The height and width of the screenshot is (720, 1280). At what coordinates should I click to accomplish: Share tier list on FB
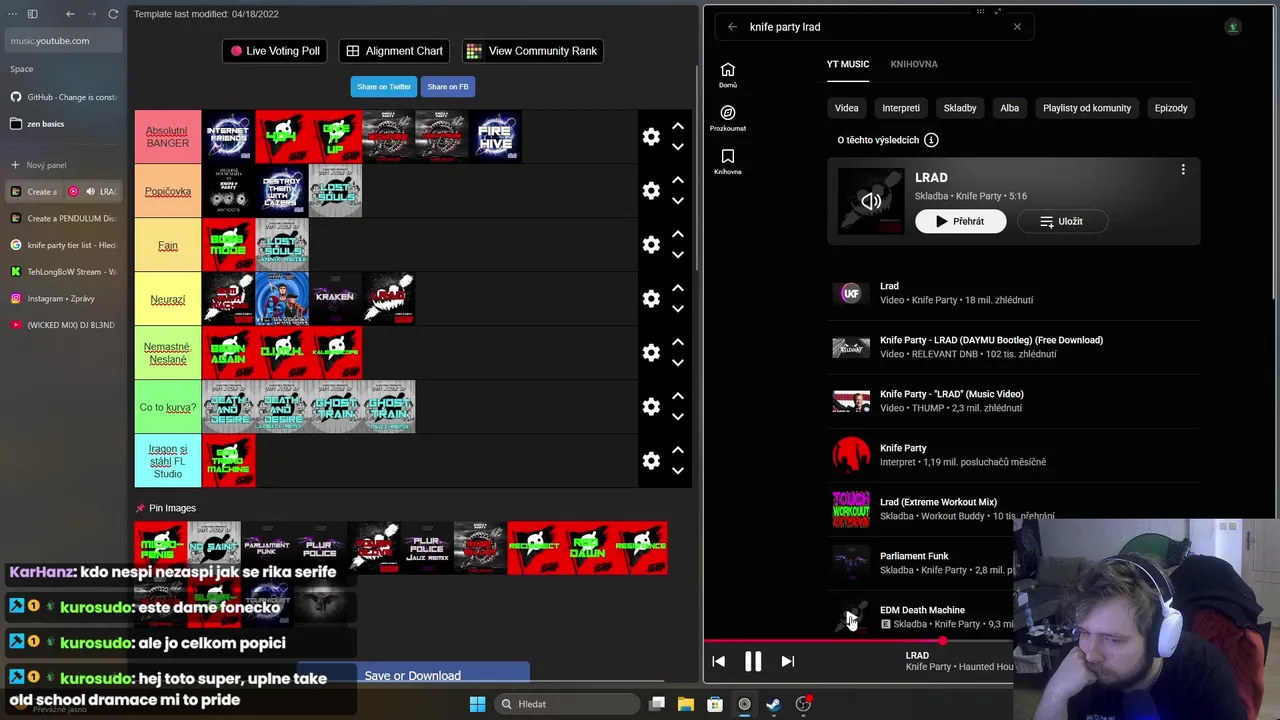point(448,87)
